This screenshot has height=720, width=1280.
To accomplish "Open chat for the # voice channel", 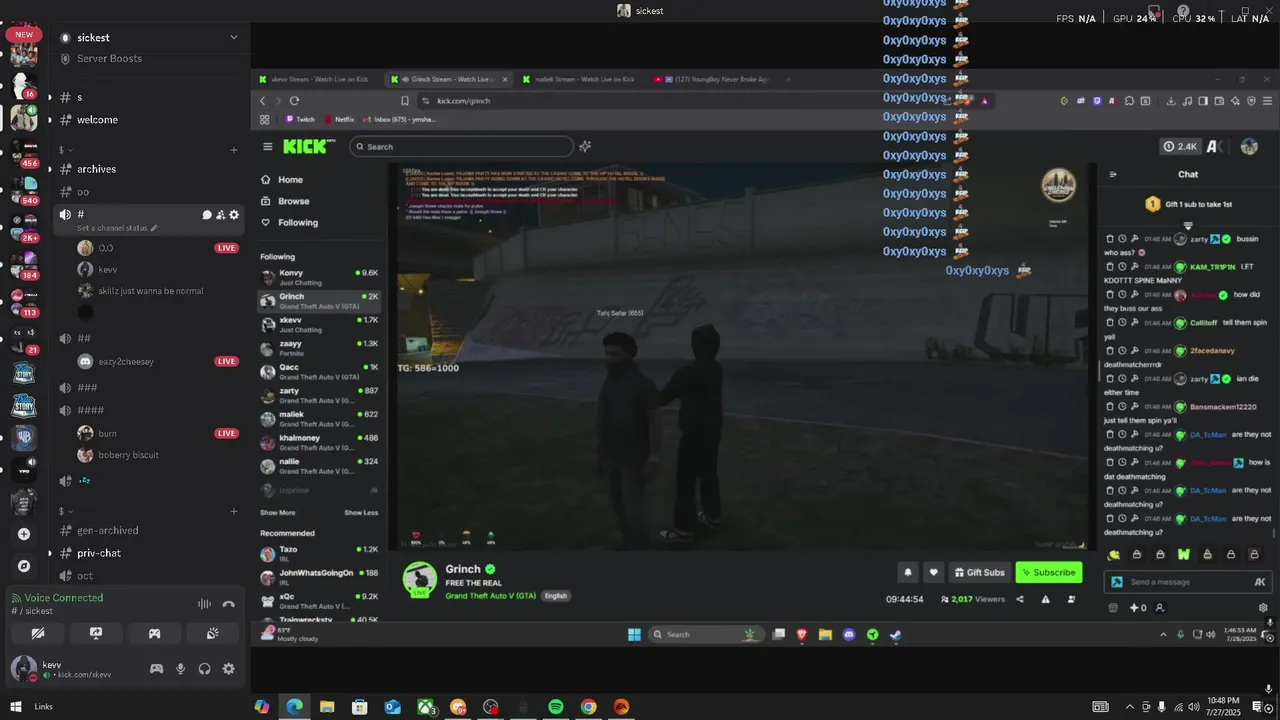I will point(207,215).
